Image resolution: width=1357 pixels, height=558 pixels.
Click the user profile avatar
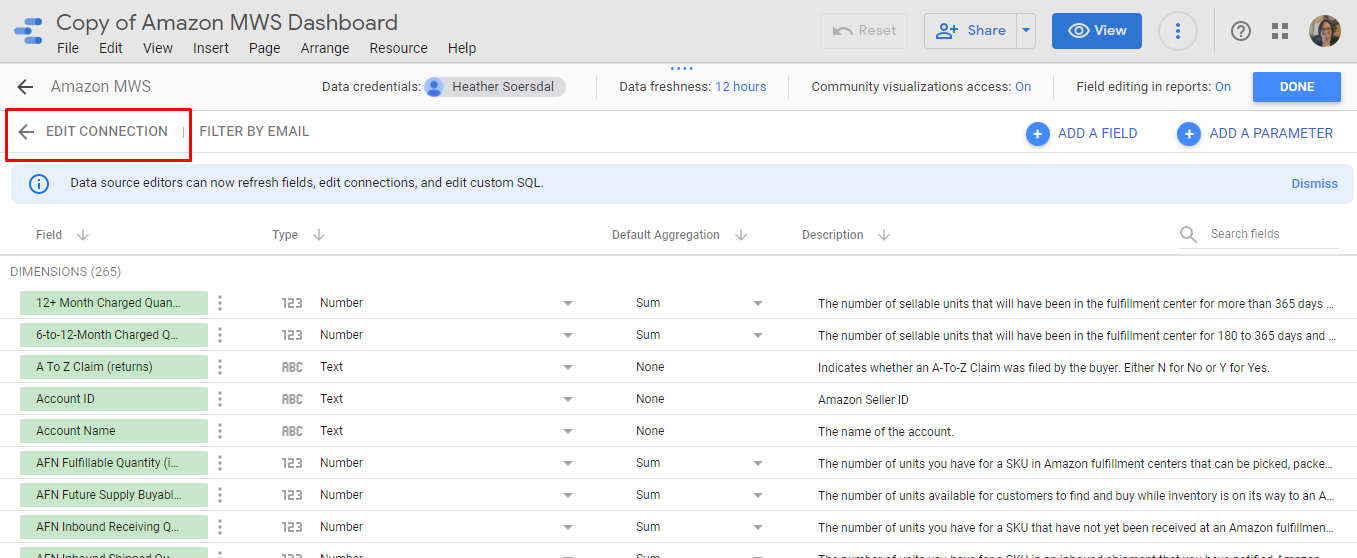(x=1325, y=31)
